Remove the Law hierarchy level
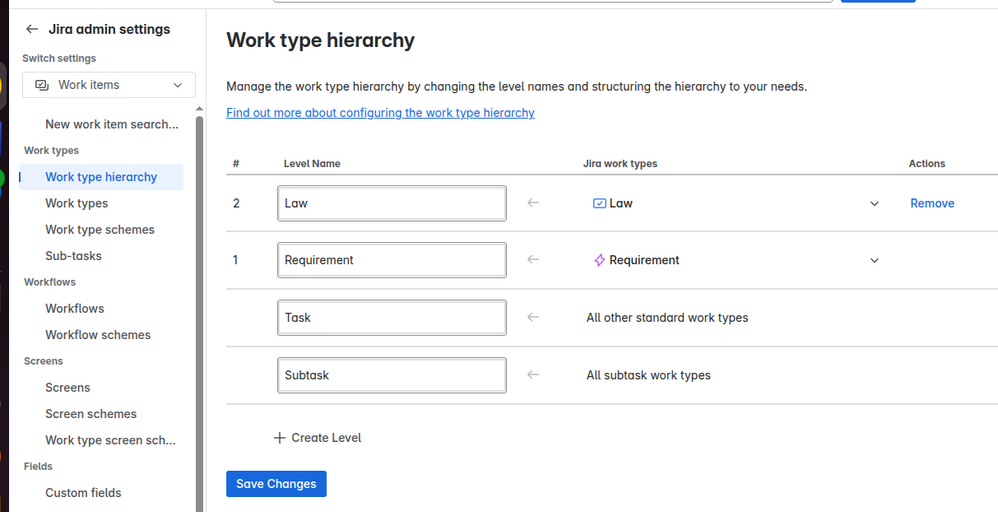The image size is (998, 512). click(x=932, y=203)
